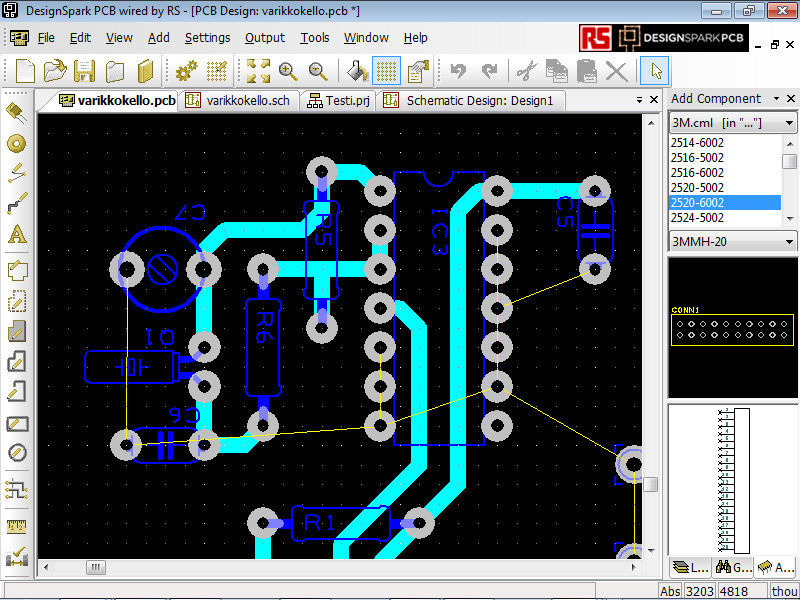Click the horizontal scrollbar thumb
The height and width of the screenshot is (600, 800).
coord(95,567)
